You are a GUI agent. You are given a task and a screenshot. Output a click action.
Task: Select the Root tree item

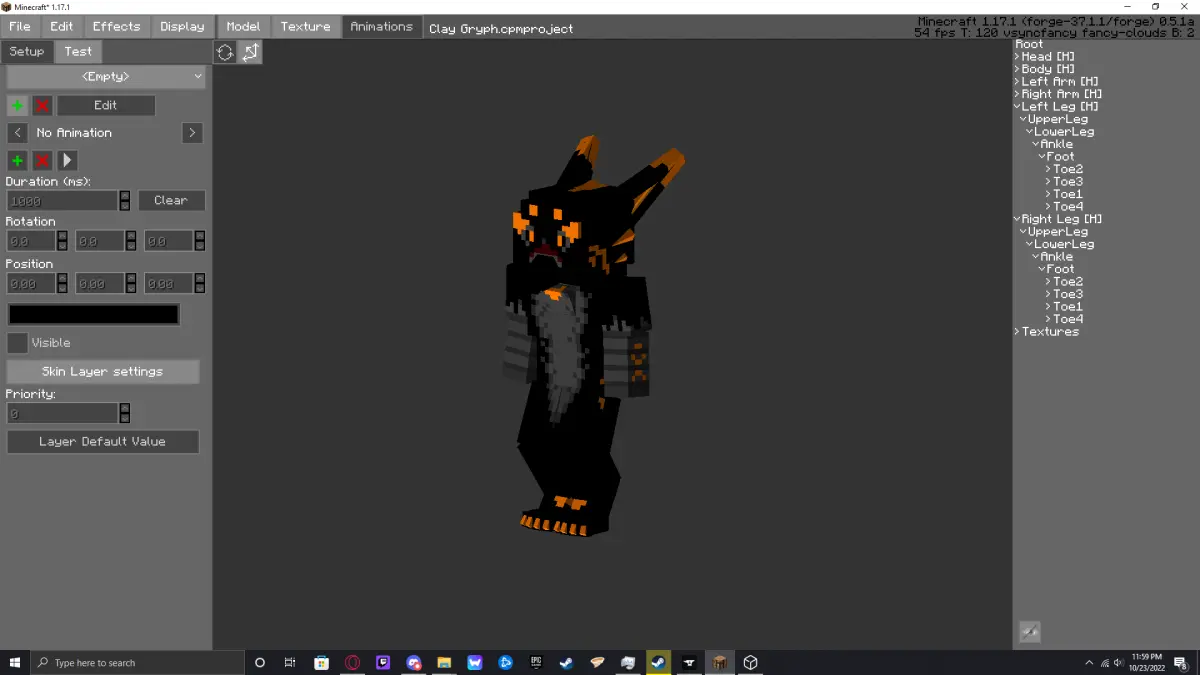click(1029, 44)
